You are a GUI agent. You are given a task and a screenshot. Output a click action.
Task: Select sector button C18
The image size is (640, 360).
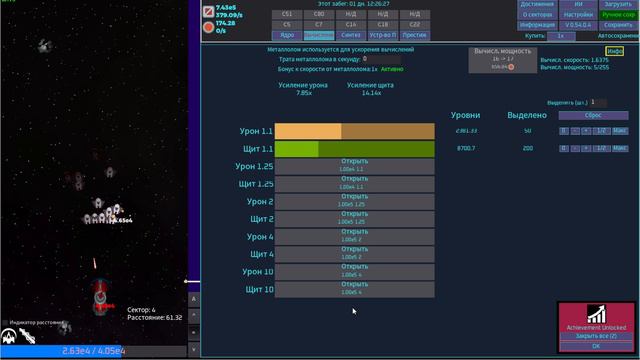tap(382, 24)
